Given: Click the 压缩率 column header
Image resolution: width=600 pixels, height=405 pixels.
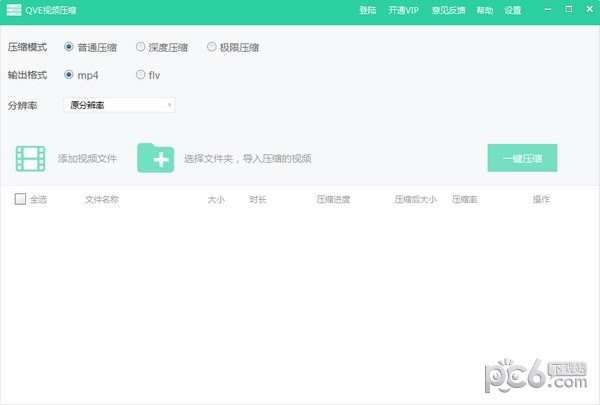Looking at the screenshot, I should coord(465,199).
